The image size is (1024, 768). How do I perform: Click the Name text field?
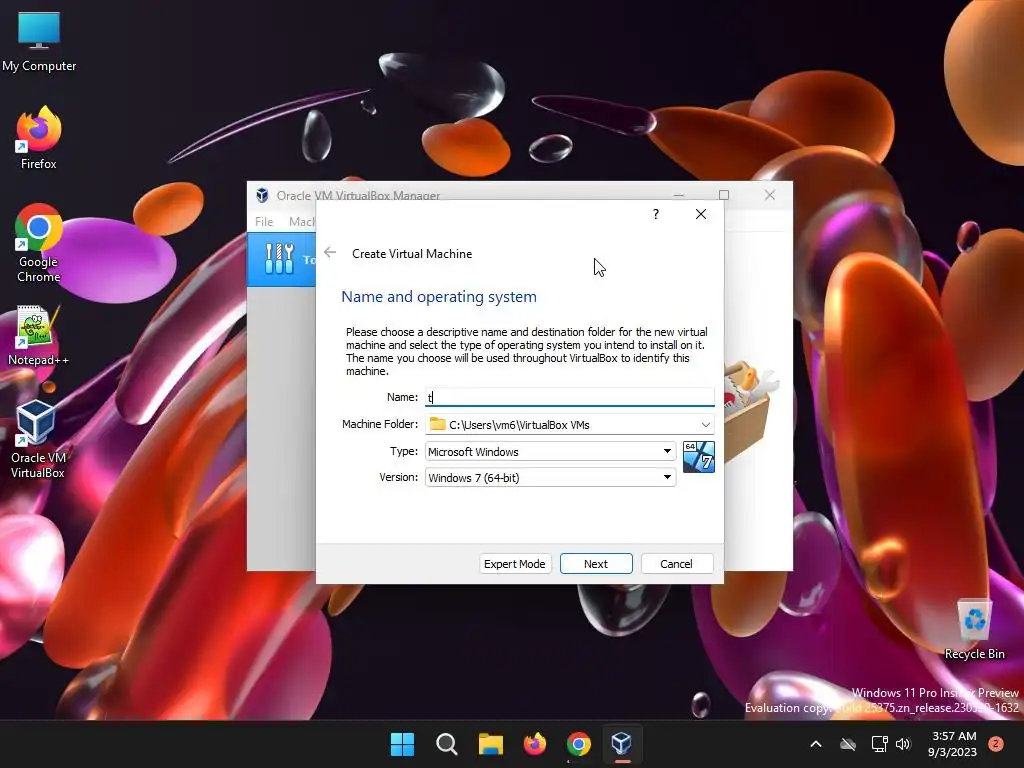point(569,397)
